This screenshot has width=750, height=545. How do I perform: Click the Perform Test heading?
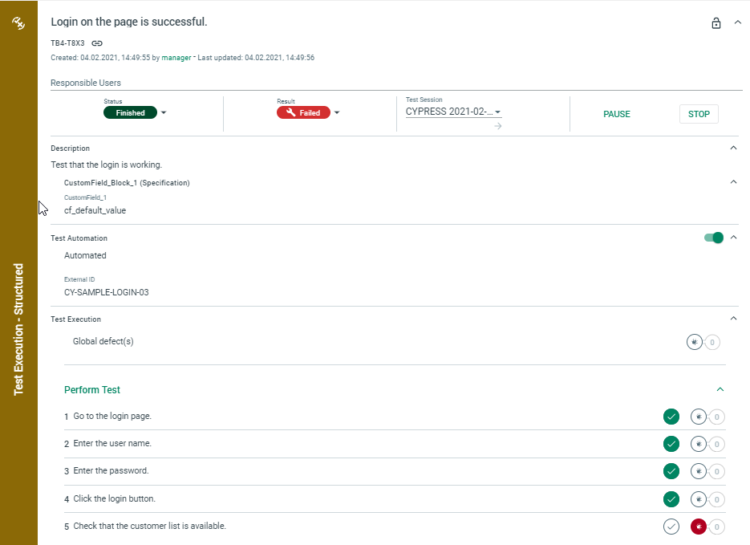click(x=92, y=390)
